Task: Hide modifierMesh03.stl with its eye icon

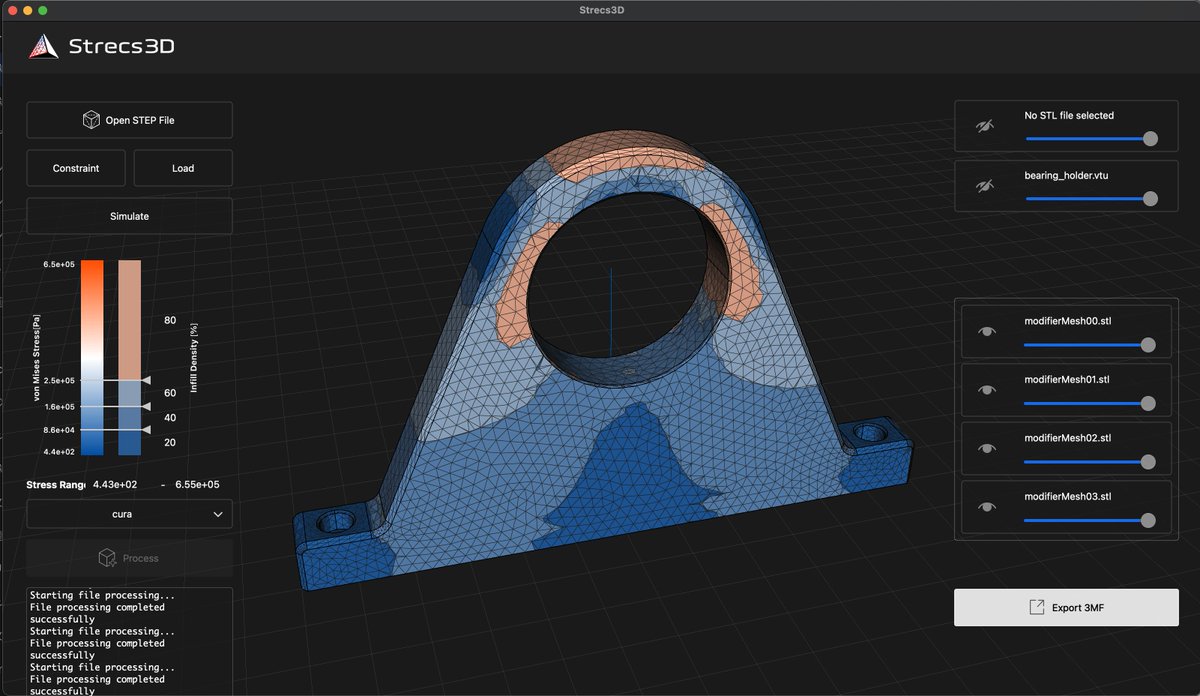Action: [987, 508]
